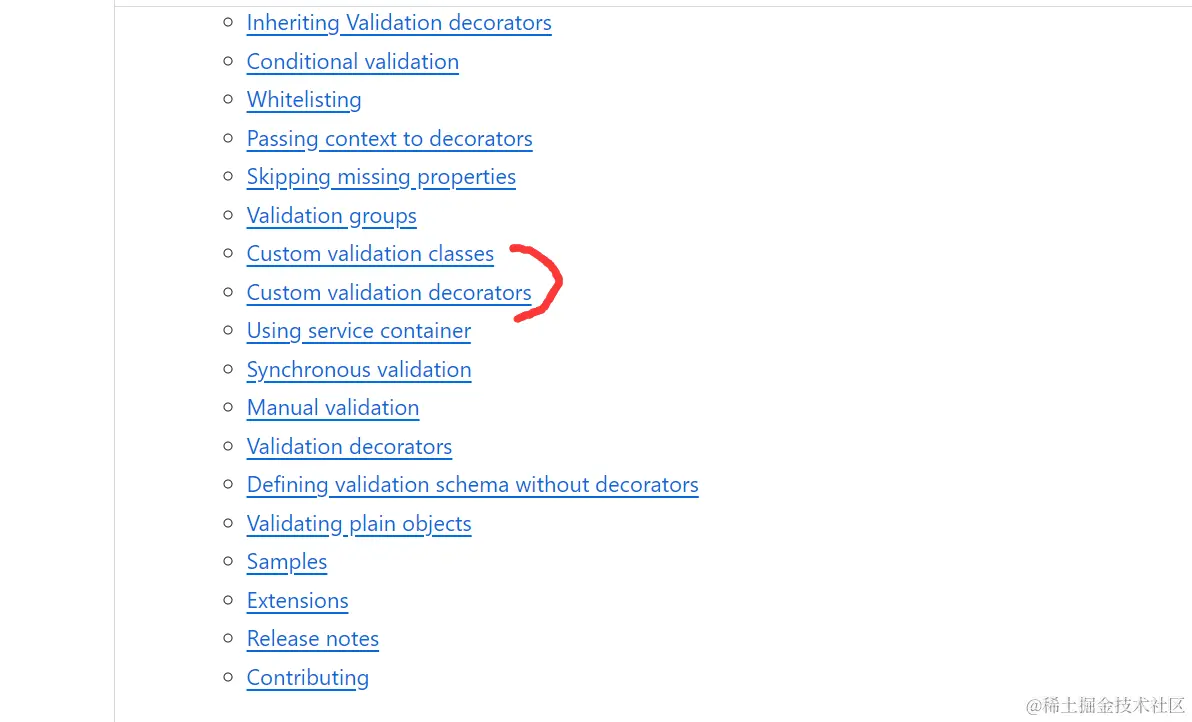The height and width of the screenshot is (722, 1192).
Task: Open the Validation groups link
Action: coord(331,216)
